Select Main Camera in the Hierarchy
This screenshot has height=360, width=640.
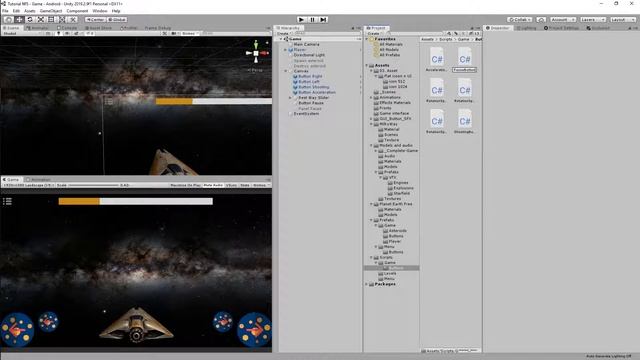[306, 44]
